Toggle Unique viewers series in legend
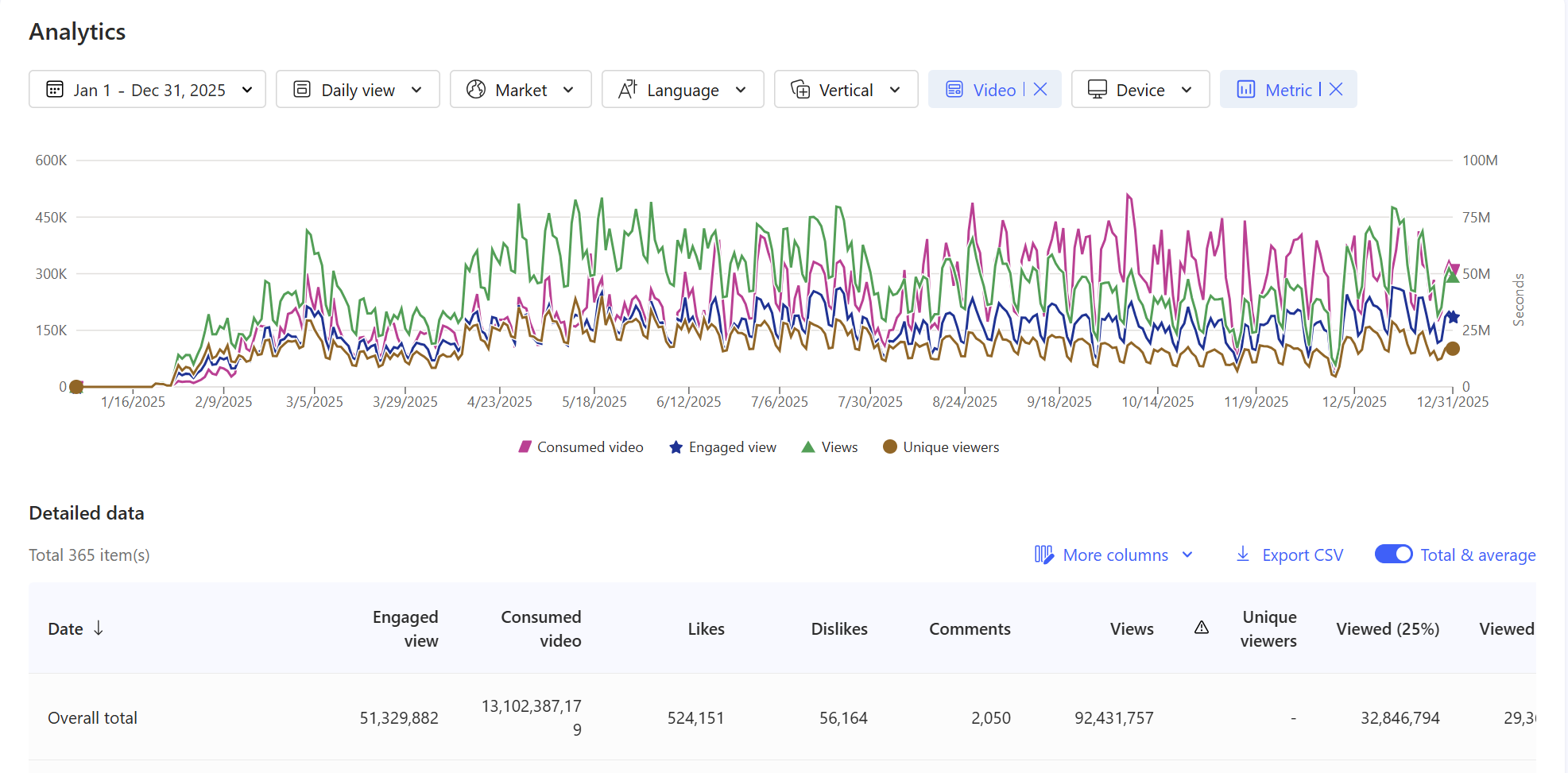Screen dimensions: 1568x773 coord(941,447)
